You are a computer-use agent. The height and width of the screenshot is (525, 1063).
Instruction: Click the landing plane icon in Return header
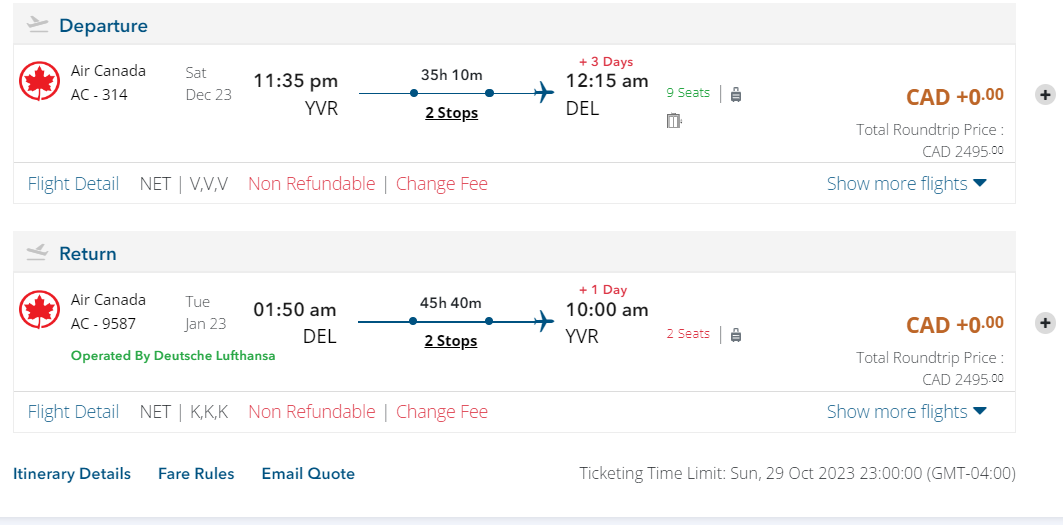(37, 252)
